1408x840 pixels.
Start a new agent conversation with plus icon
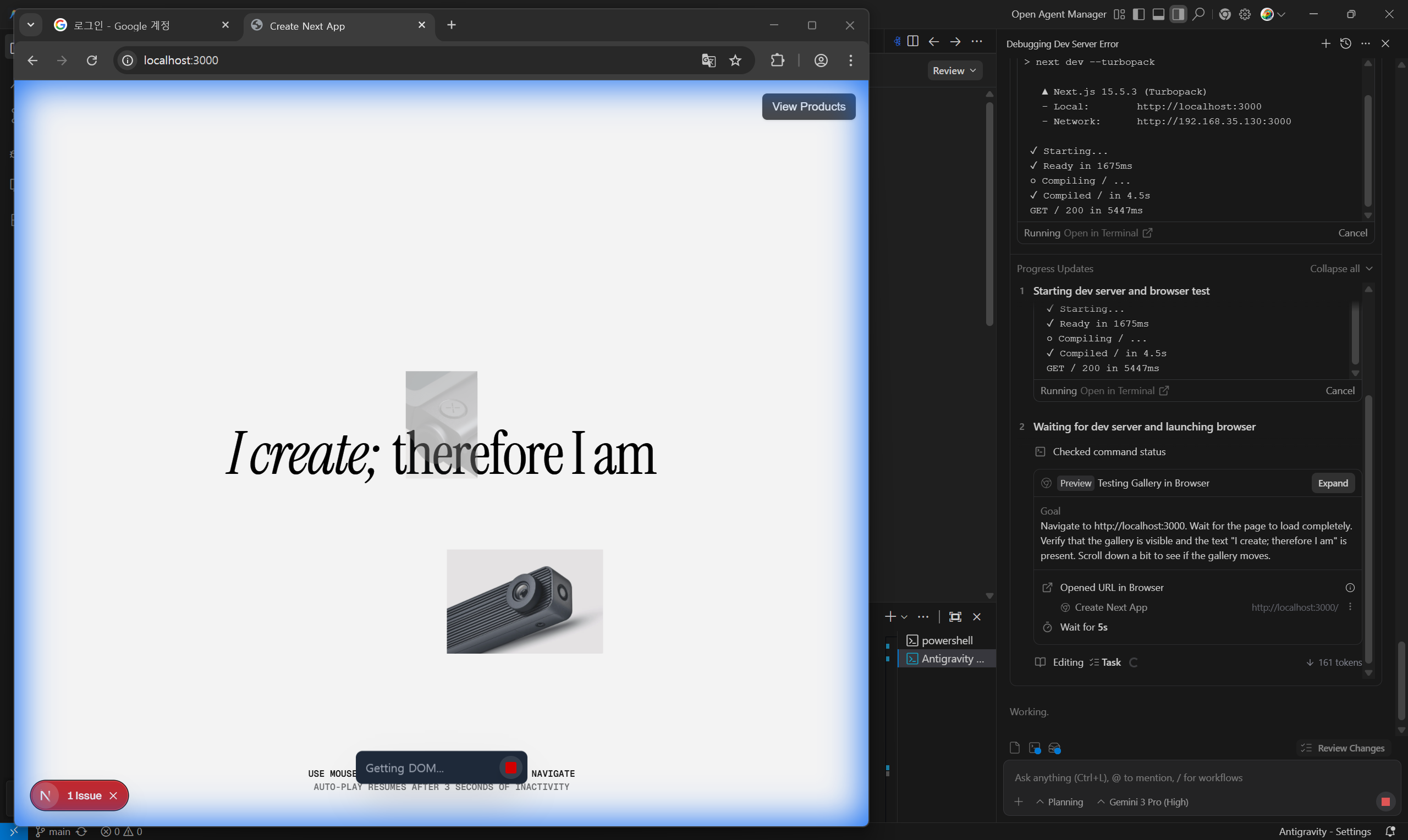1325,43
